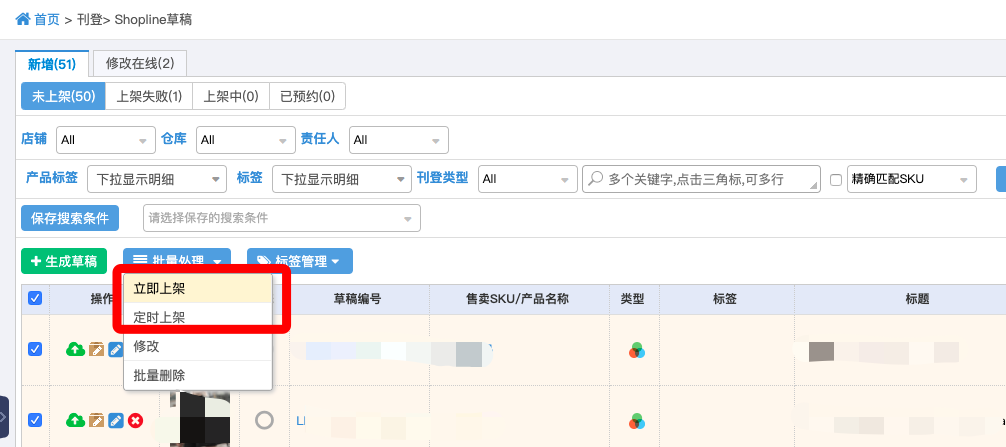Open the 店铺 dropdown

tap(106, 140)
